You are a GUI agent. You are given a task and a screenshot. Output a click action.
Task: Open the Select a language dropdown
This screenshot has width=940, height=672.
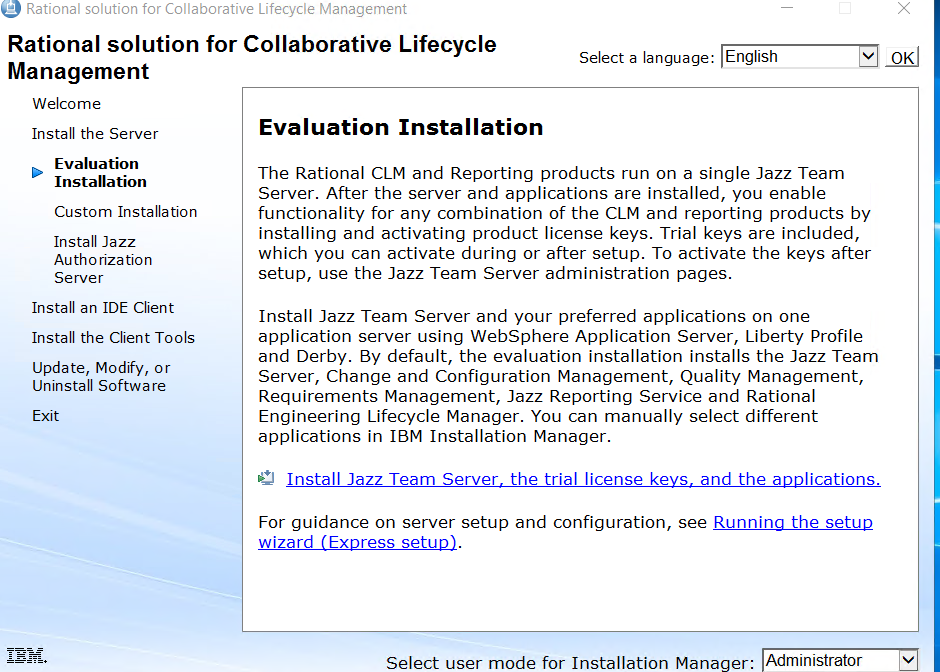(868, 57)
